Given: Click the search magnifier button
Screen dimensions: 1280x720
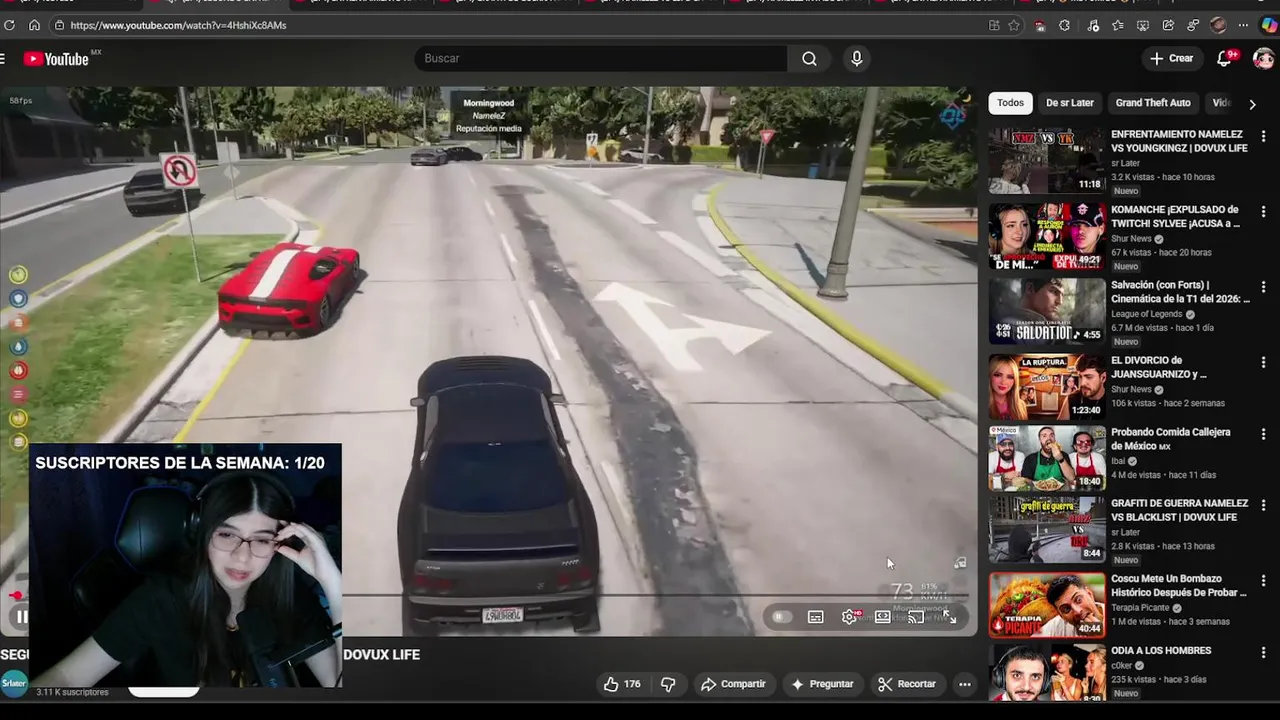Looking at the screenshot, I should (809, 59).
